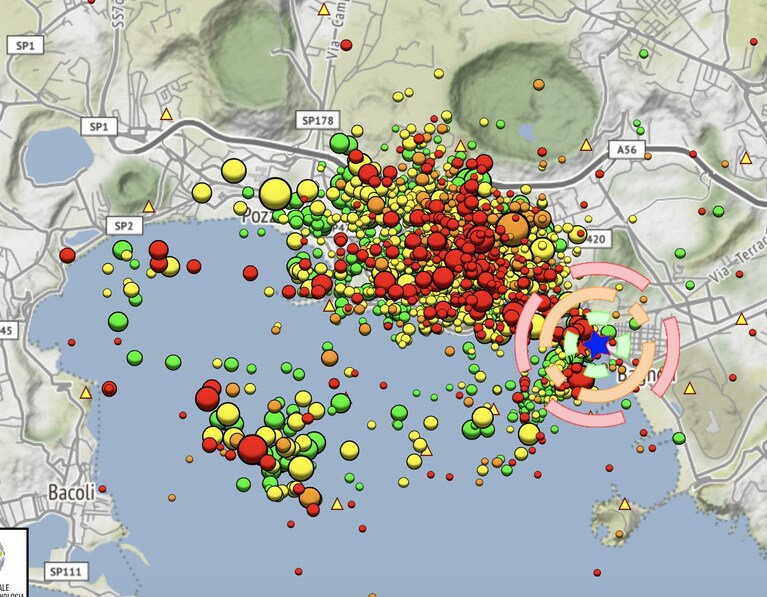This screenshot has width=767, height=597.
Task: Click the Bacoli town label
Action: point(72,492)
